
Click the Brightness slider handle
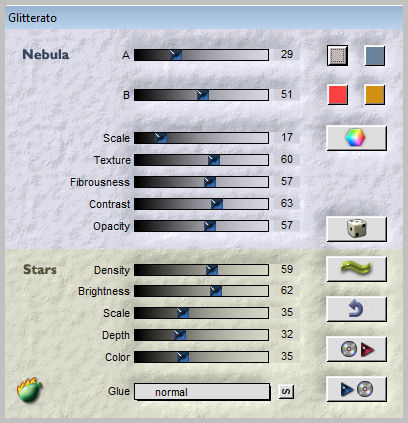[216, 291]
